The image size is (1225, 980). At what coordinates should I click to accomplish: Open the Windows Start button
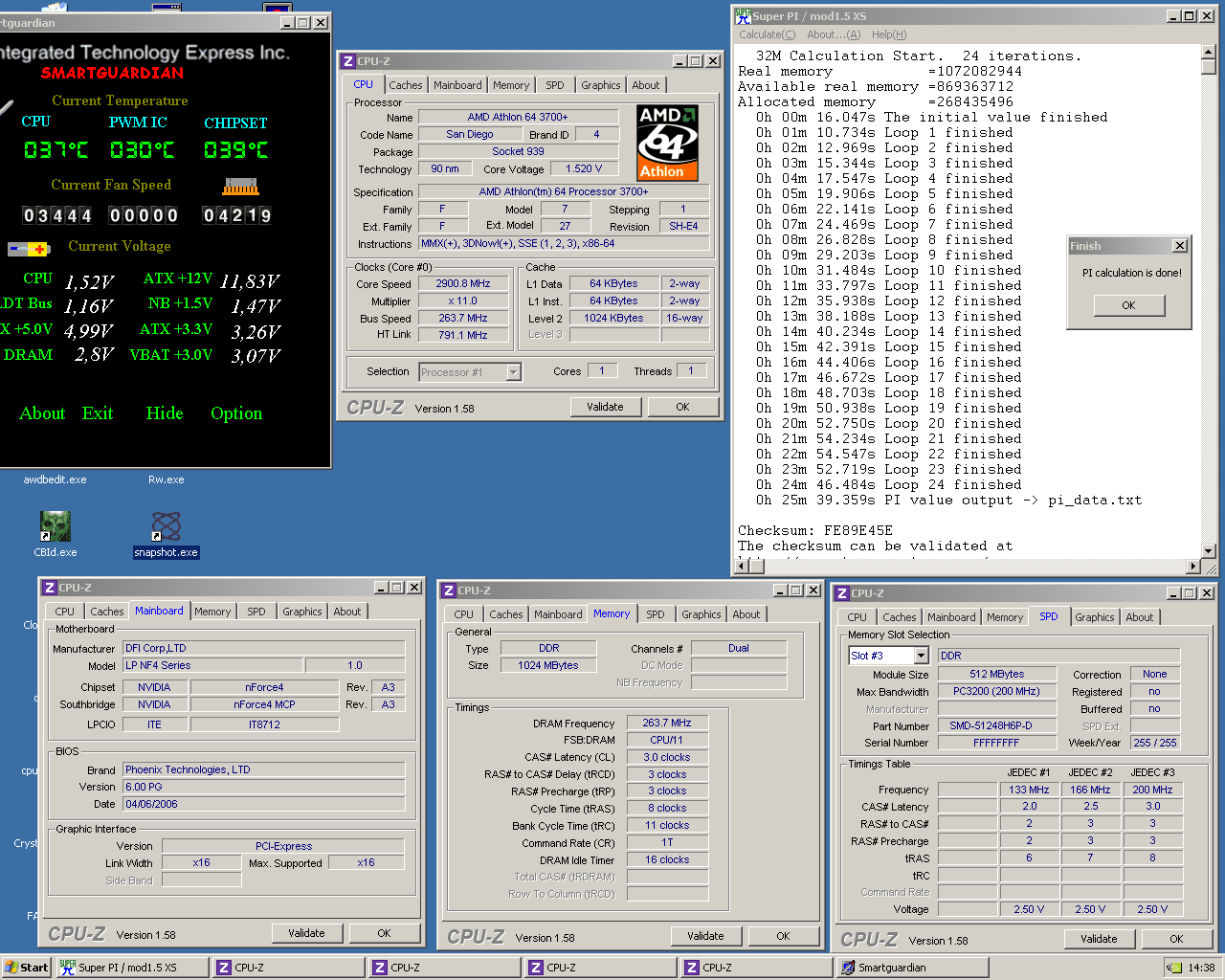(26, 968)
